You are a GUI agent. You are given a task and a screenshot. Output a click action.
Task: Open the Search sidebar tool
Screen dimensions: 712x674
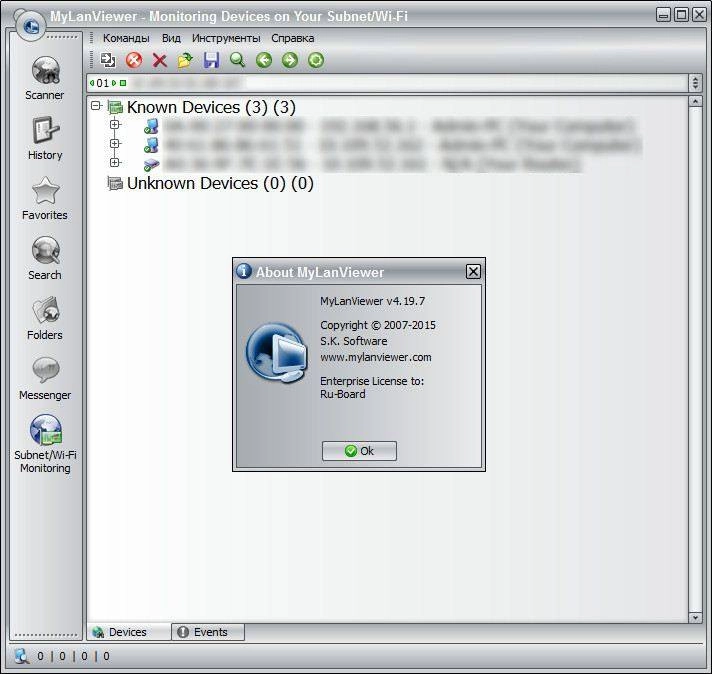pyautogui.click(x=45, y=258)
